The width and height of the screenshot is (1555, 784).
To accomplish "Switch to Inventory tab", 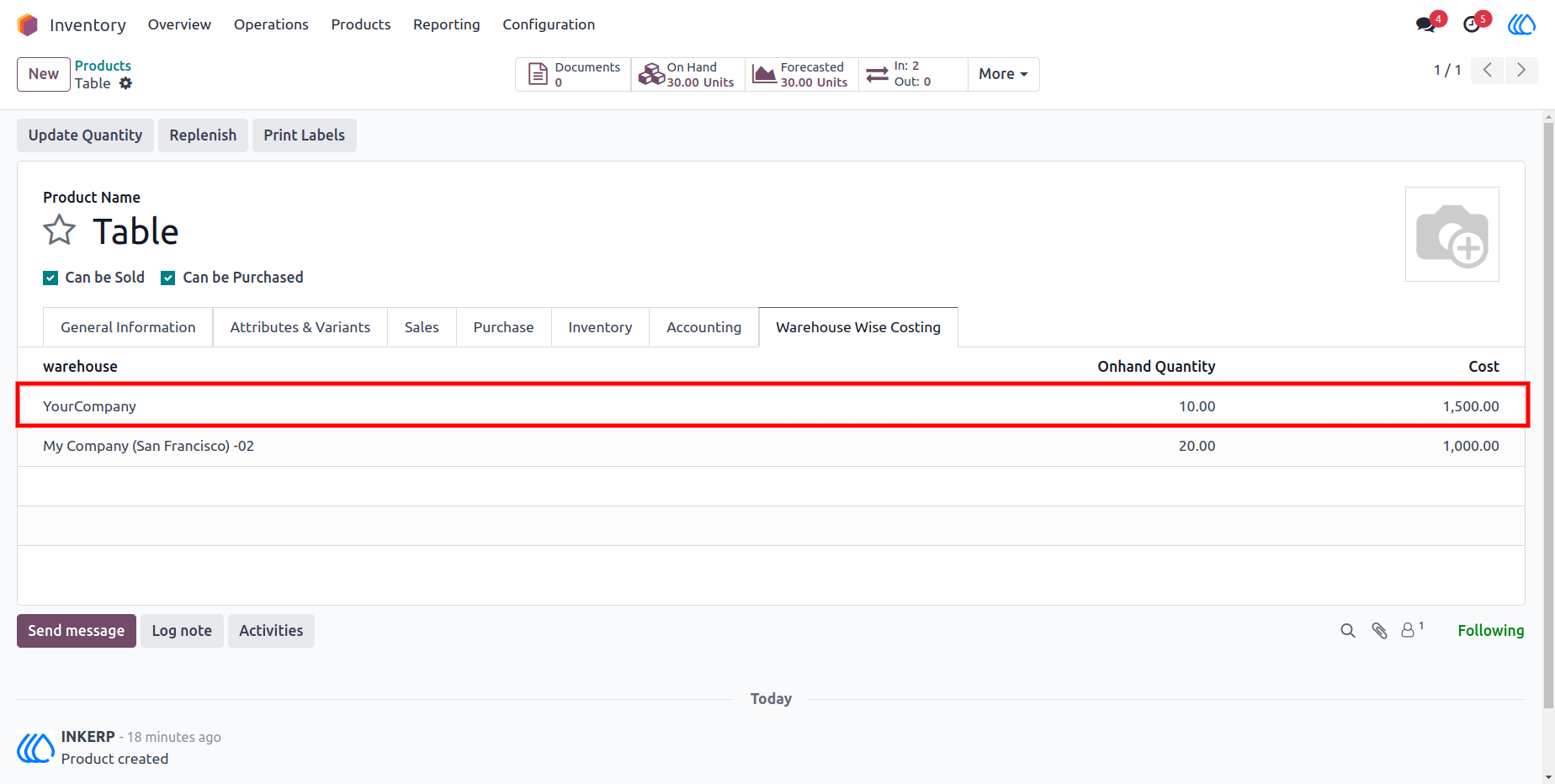I will (x=600, y=327).
